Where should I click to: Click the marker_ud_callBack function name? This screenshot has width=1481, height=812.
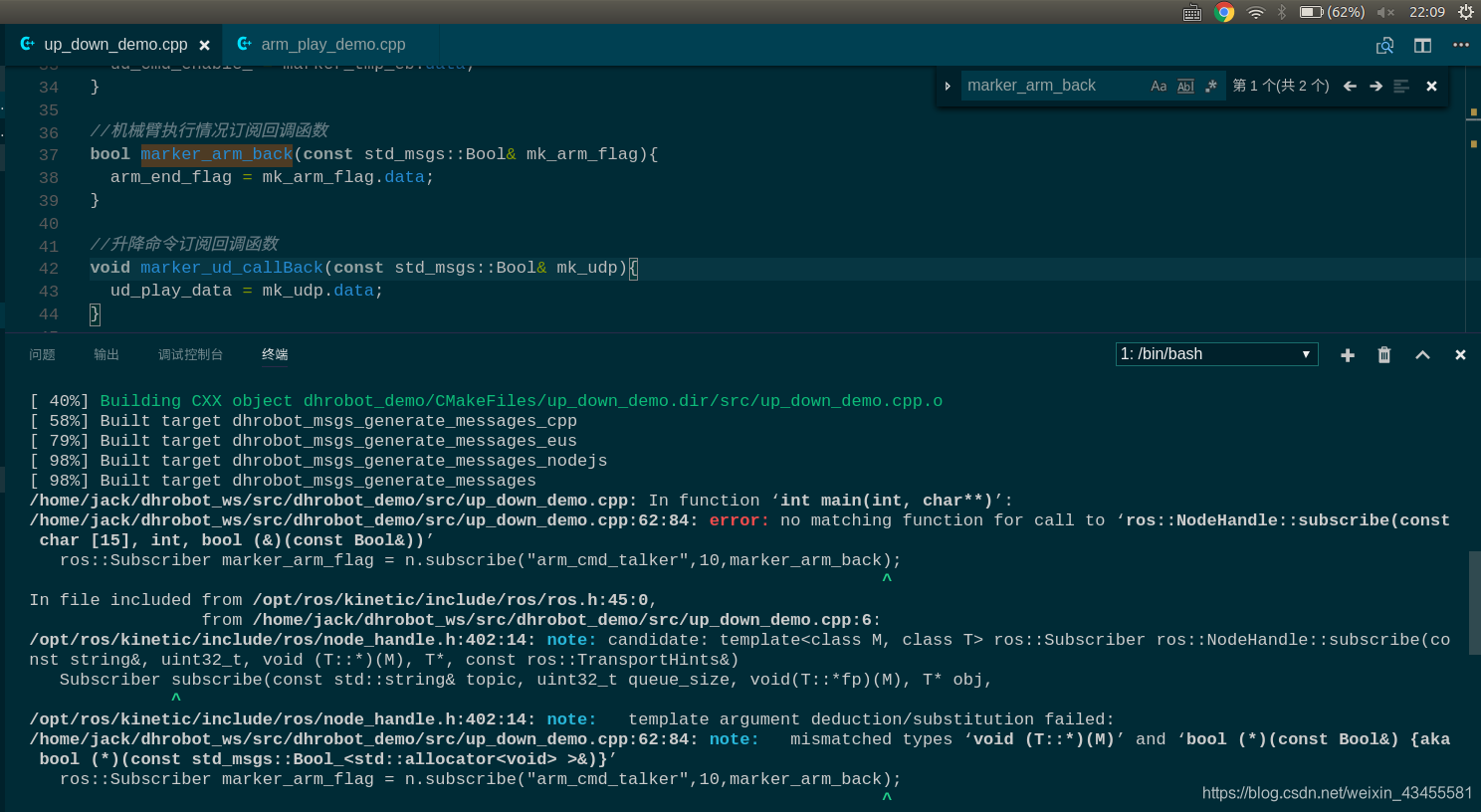click(232, 268)
